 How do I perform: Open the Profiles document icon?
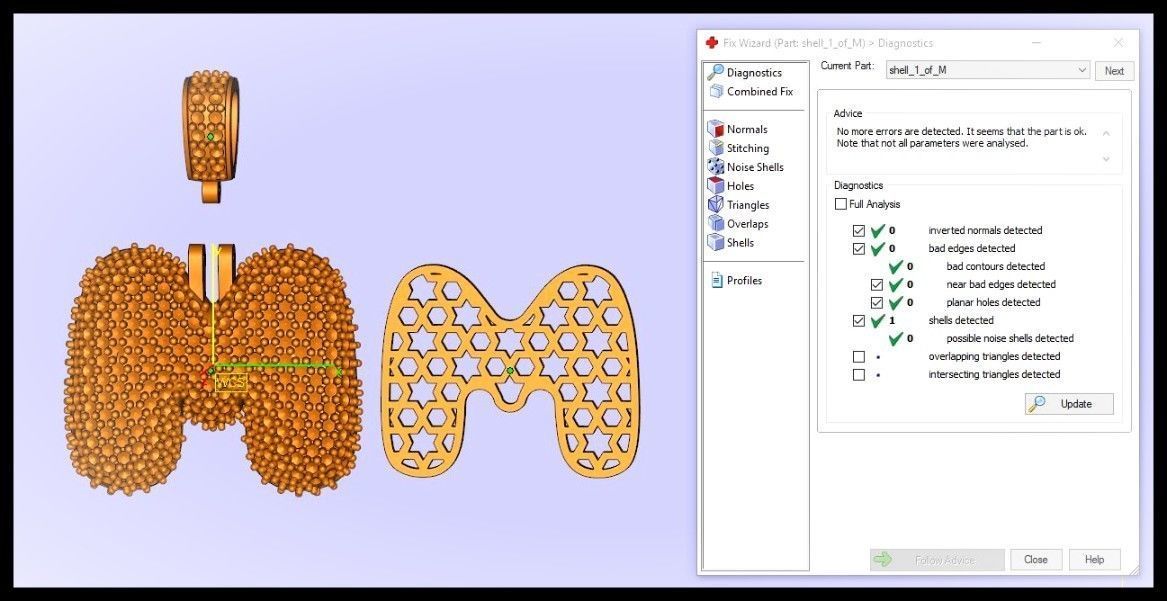717,280
